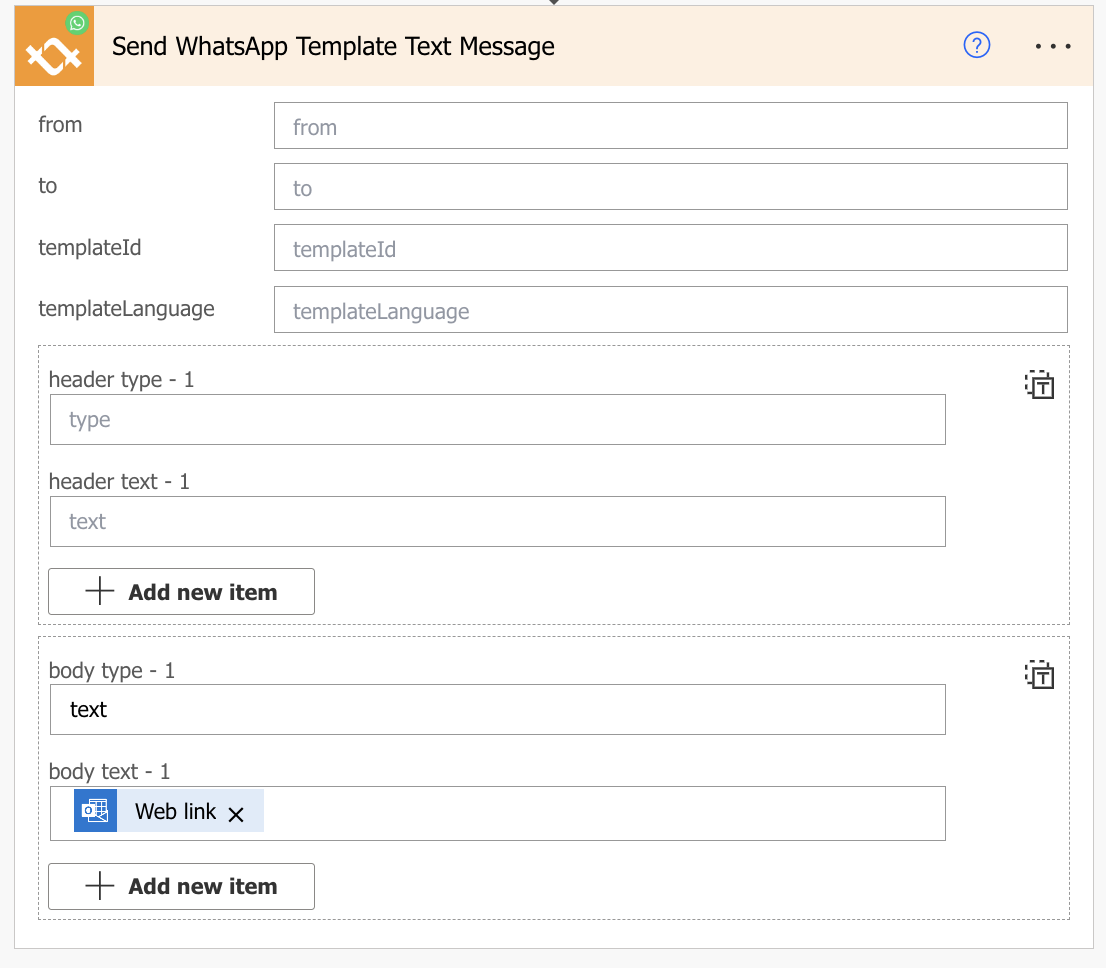This screenshot has height=968, width=1106.
Task: Click empty space in body text field
Action: (600, 813)
